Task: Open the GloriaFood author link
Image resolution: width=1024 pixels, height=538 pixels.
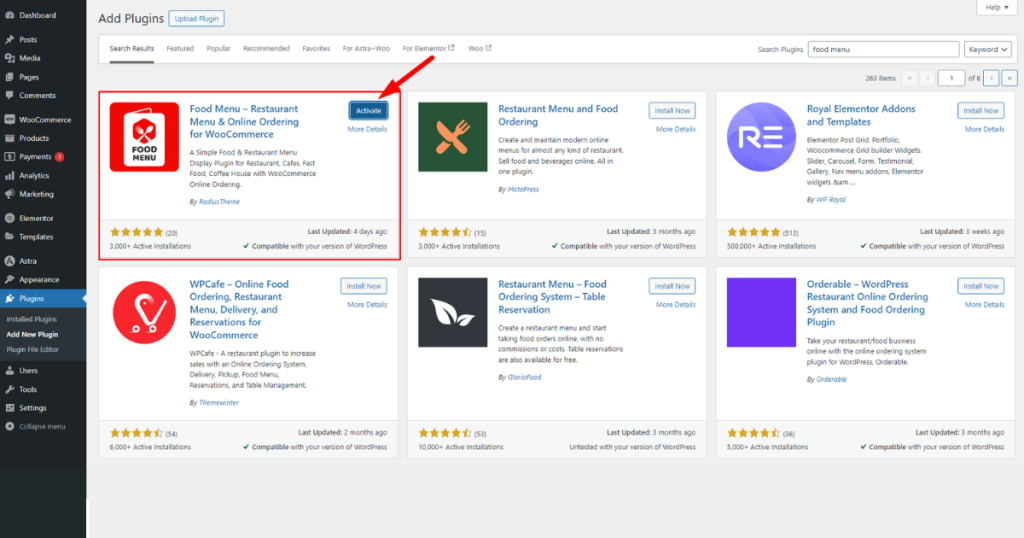Action: (524, 377)
